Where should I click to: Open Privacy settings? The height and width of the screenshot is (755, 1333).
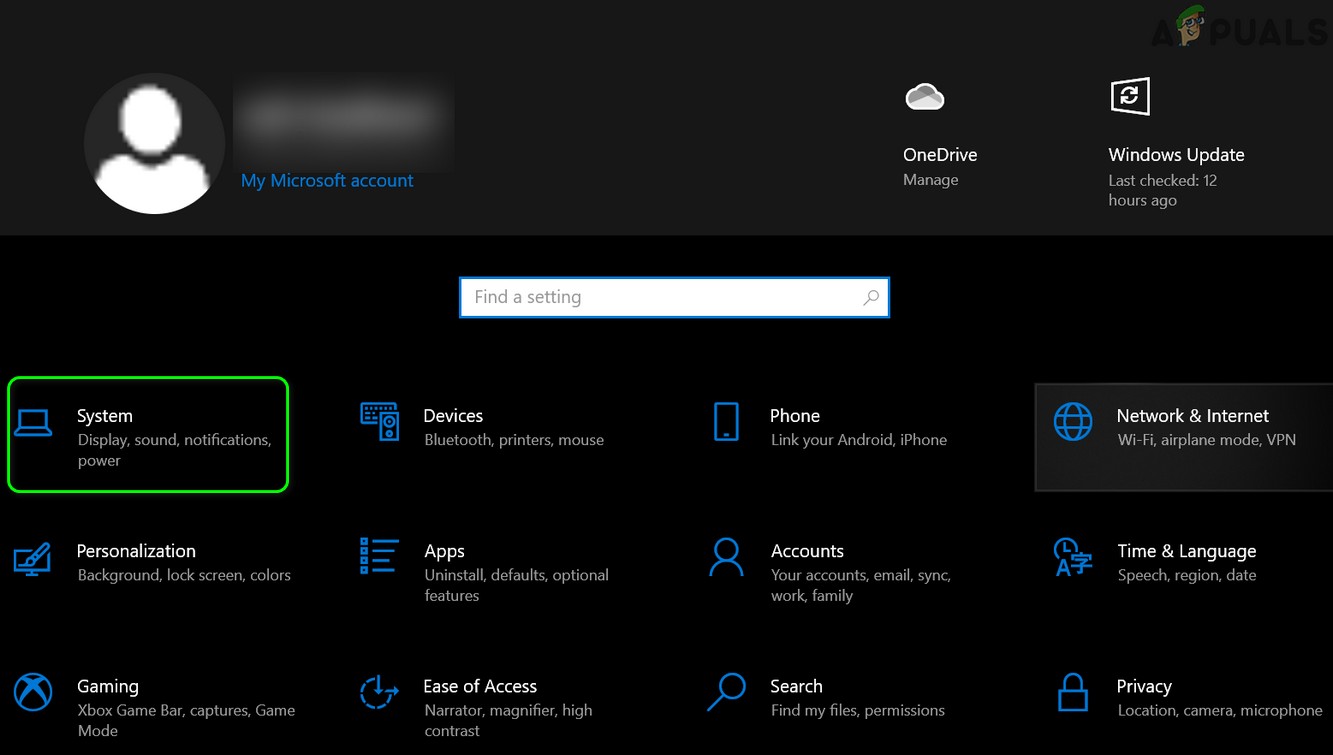coord(1180,697)
